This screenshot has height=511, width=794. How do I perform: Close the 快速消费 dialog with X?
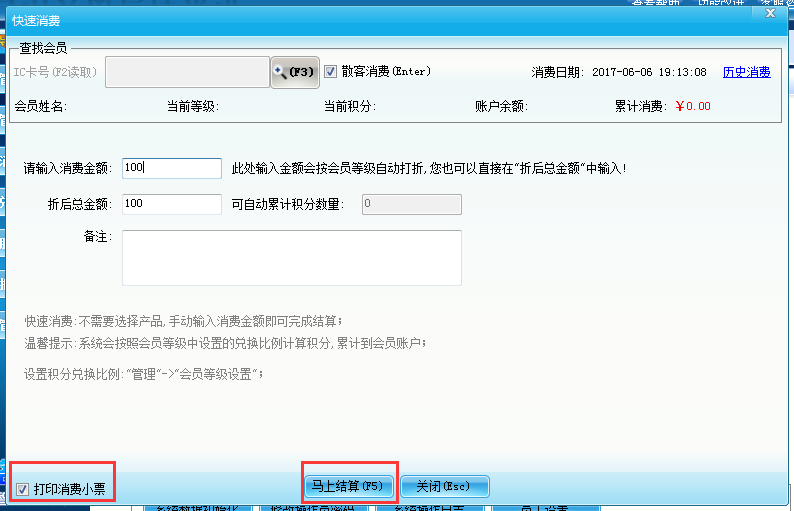point(770,13)
